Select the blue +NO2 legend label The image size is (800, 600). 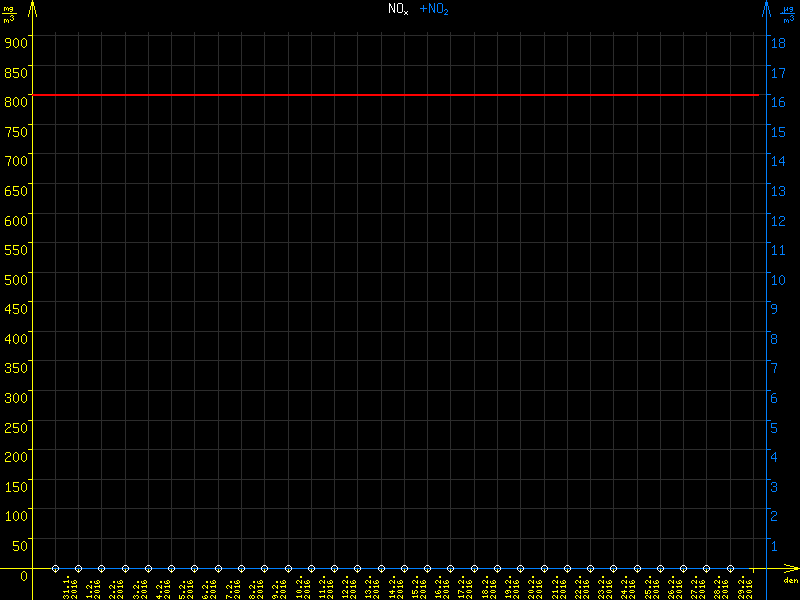pyautogui.click(x=434, y=9)
